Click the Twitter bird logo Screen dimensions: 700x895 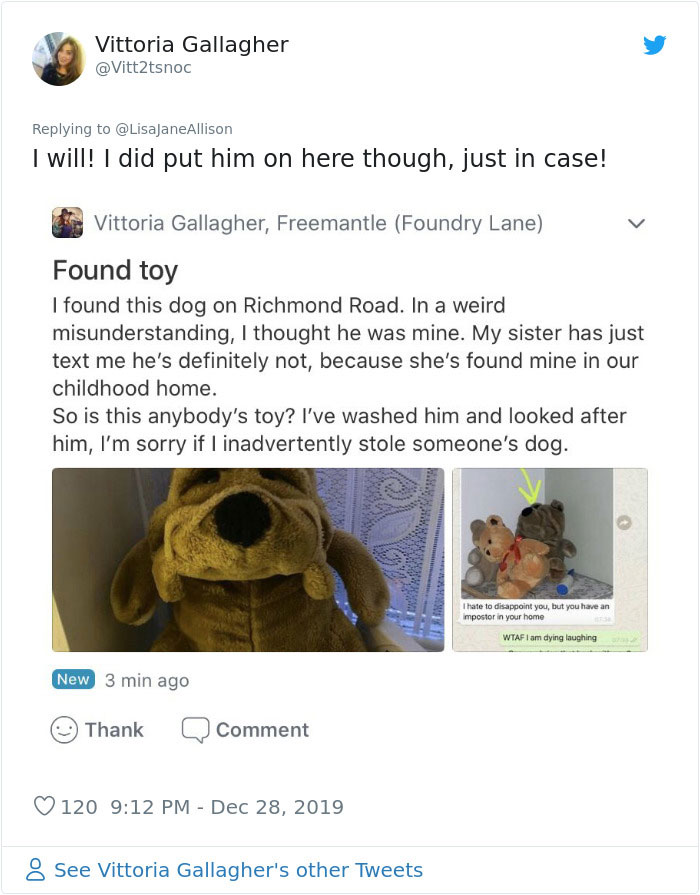pyautogui.click(x=656, y=45)
